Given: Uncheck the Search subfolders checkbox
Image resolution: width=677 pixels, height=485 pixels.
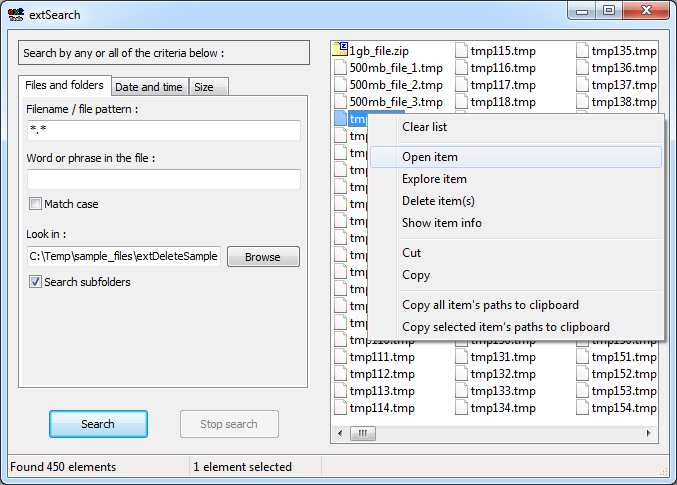Looking at the screenshot, I should tap(36, 282).
